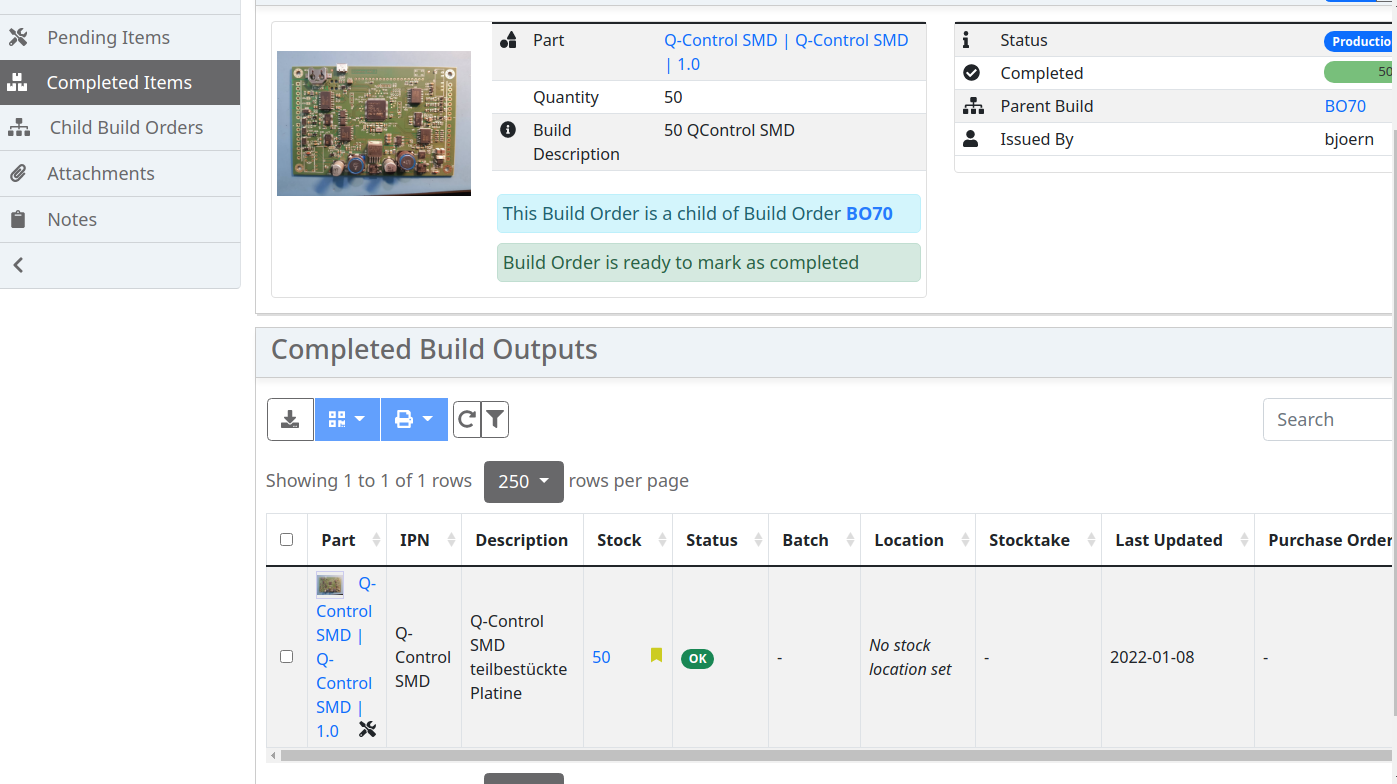Image resolution: width=1397 pixels, height=784 pixels.
Task: Open the Child Build Orders tab
Action: [x=120, y=128]
